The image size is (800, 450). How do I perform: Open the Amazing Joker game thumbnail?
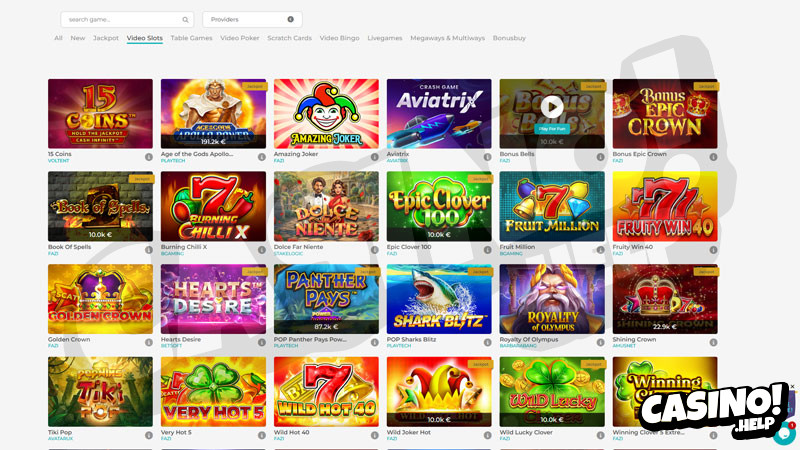[326, 114]
